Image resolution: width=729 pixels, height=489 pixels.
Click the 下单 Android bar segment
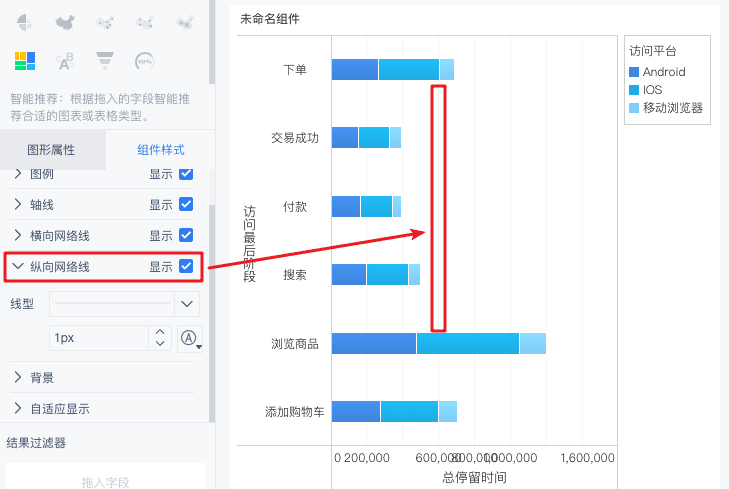355,70
